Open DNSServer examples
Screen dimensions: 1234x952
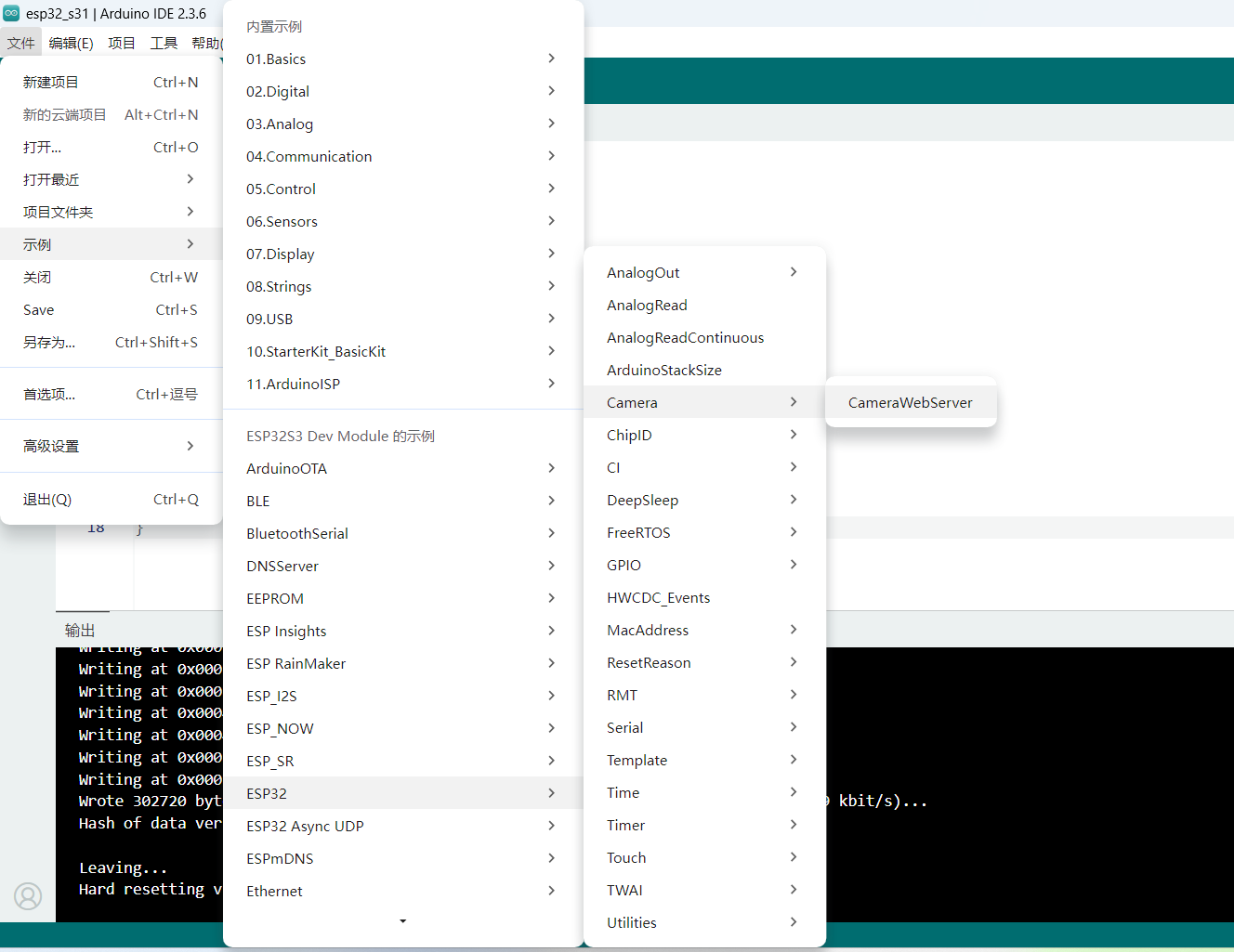coord(403,566)
